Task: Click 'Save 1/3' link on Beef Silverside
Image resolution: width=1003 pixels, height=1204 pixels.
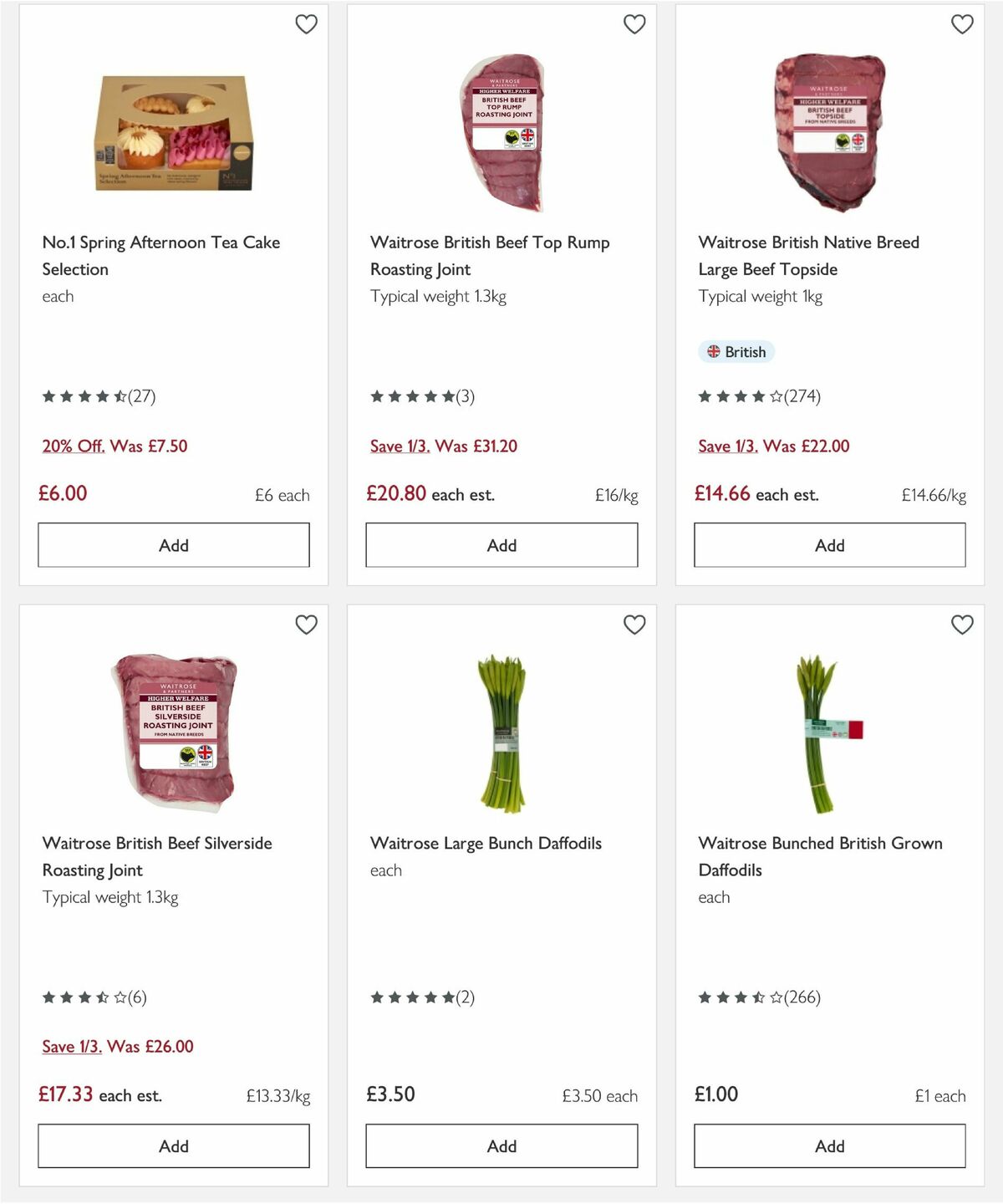Action: (x=72, y=1046)
